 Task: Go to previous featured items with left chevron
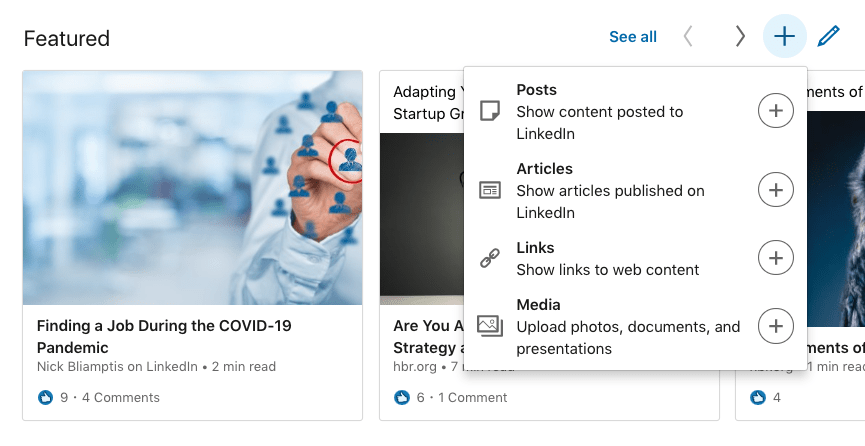pyautogui.click(x=688, y=37)
